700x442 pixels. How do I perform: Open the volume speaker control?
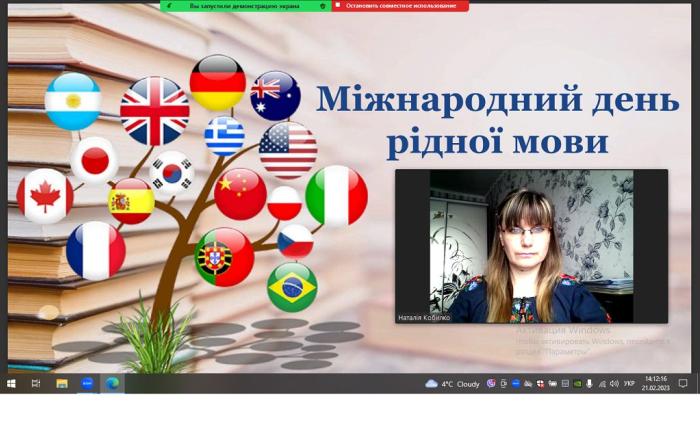(x=614, y=383)
